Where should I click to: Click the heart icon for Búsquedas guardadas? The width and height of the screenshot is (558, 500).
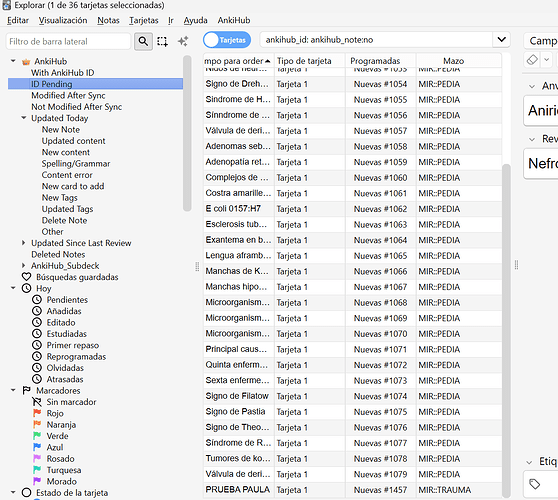26,277
